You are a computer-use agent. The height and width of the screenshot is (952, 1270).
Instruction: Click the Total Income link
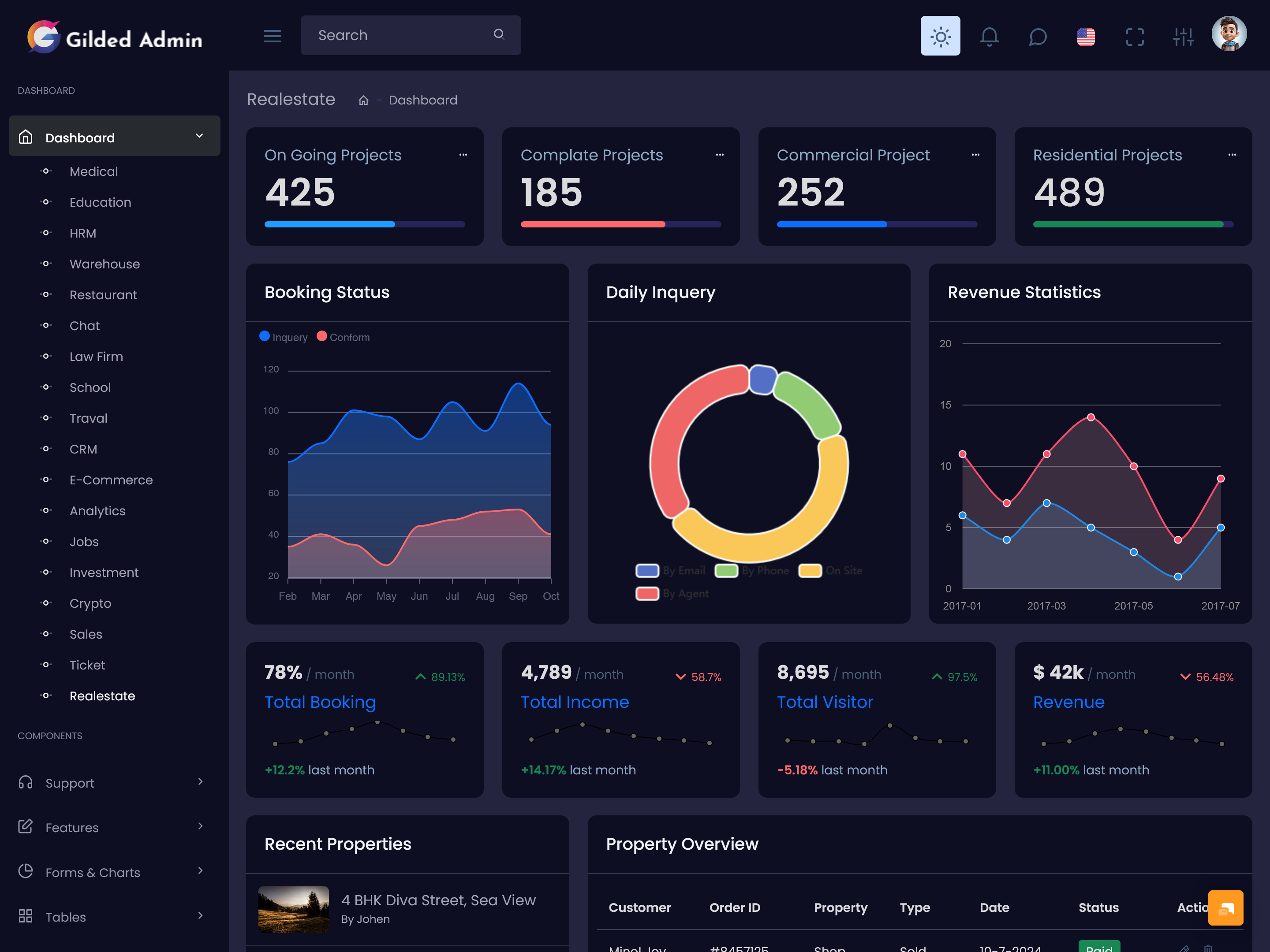pos(575,703)
